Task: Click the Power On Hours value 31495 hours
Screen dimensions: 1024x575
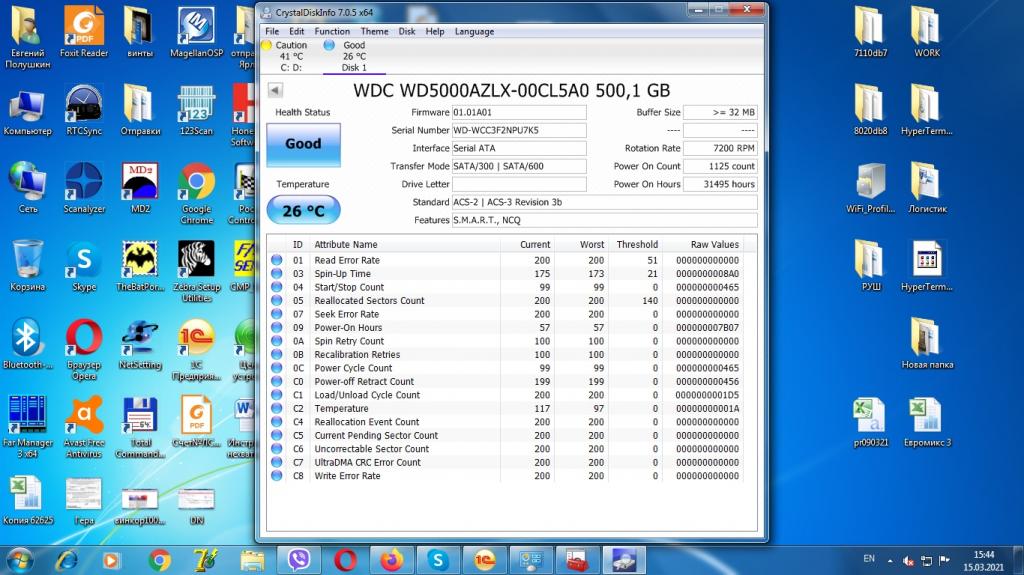Action: coord(720,184)
